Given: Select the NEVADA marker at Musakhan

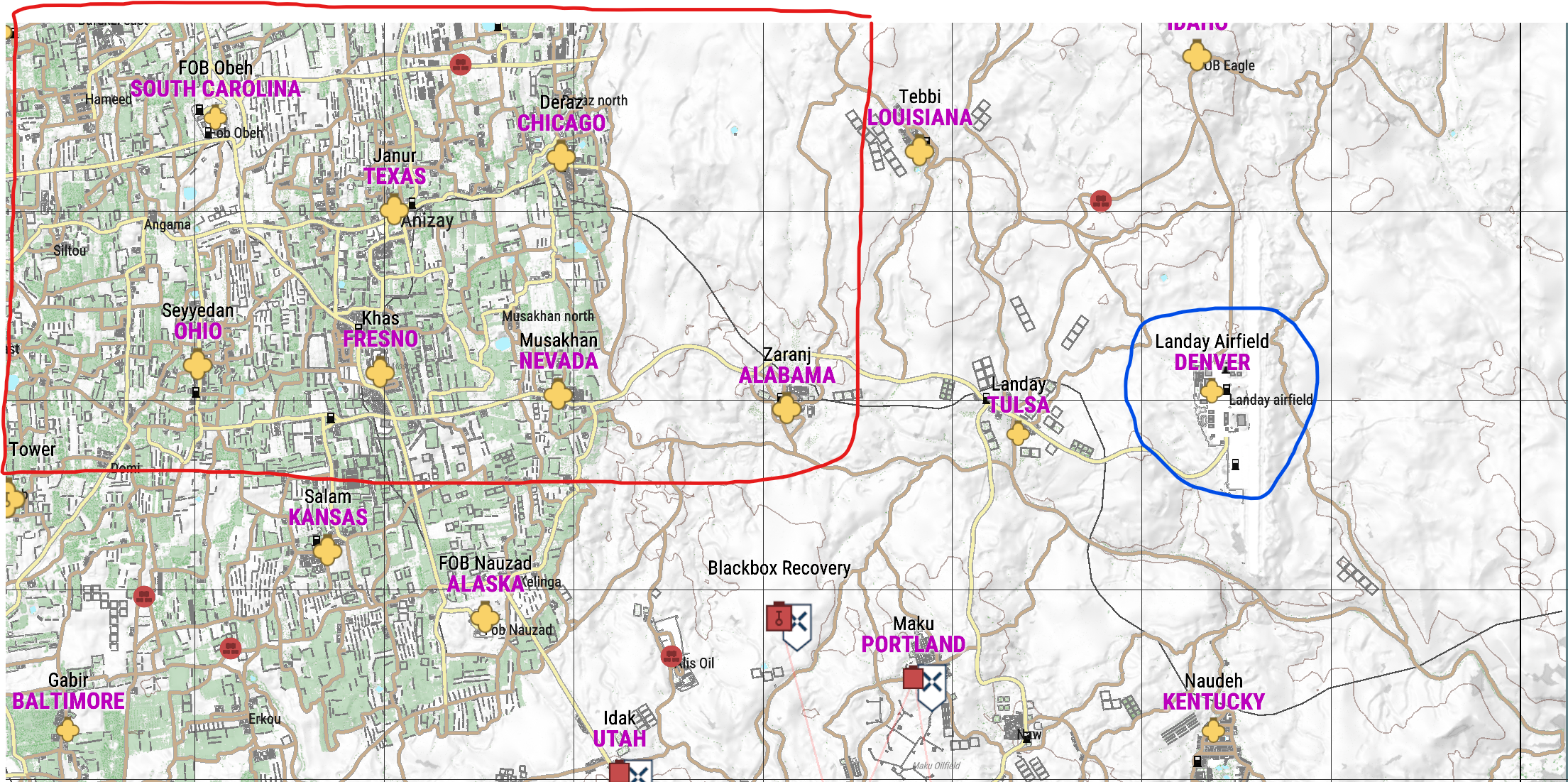Looking at the screenshot, I should (x=558, y=394).
